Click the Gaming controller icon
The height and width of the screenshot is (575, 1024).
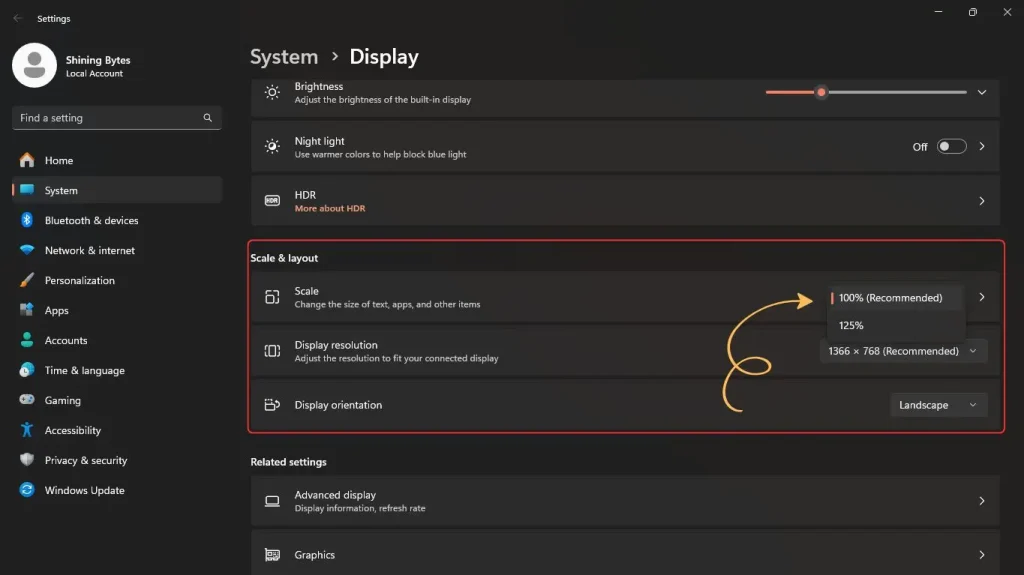(27, 400)
